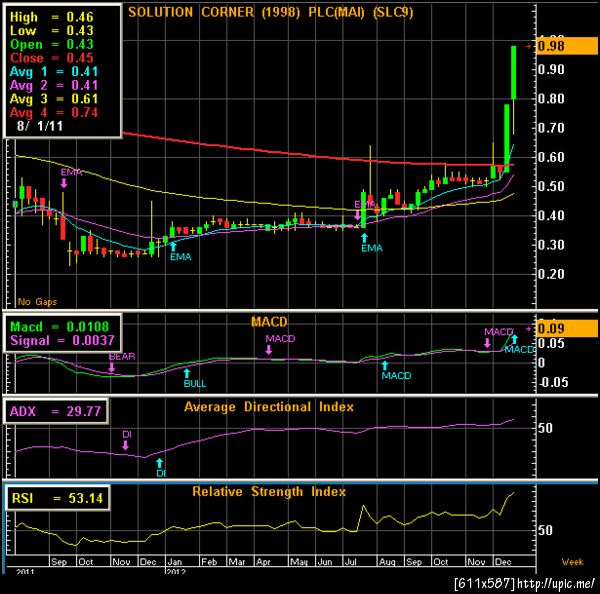This screenshot has width=600, height=594.
Task: Click the No Gaps note on price chart
Action: click(x=37, y=302)
